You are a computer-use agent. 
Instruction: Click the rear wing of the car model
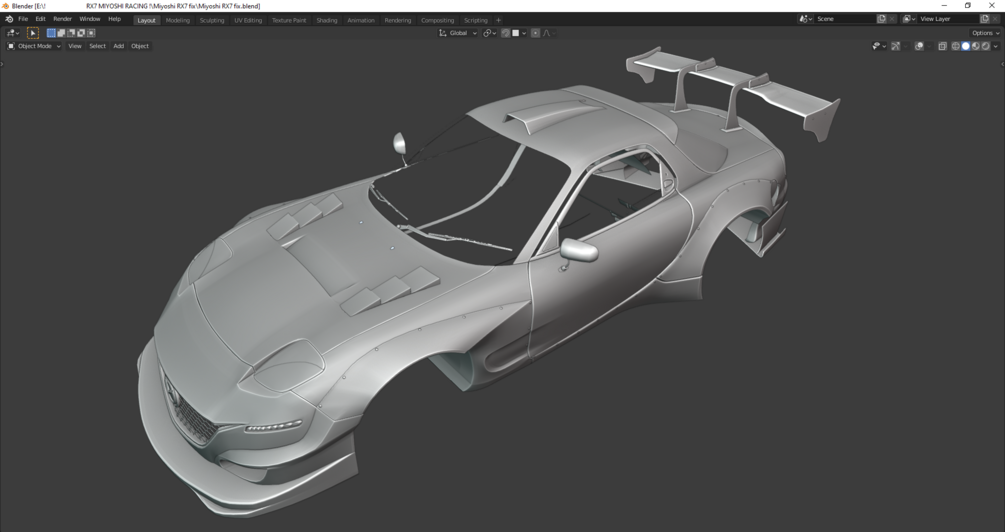tap(731, 83)
